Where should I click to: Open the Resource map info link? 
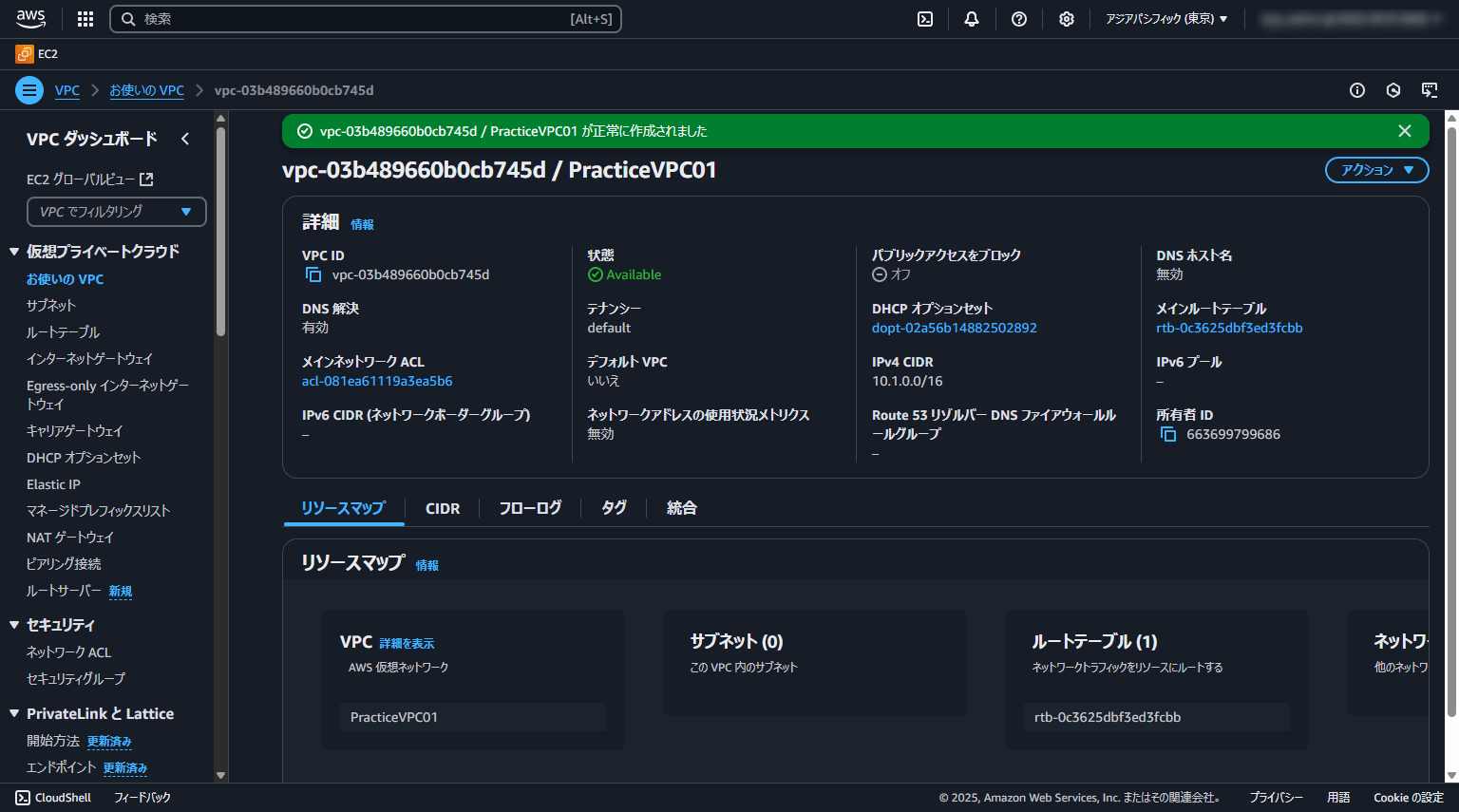pos(426,566)
